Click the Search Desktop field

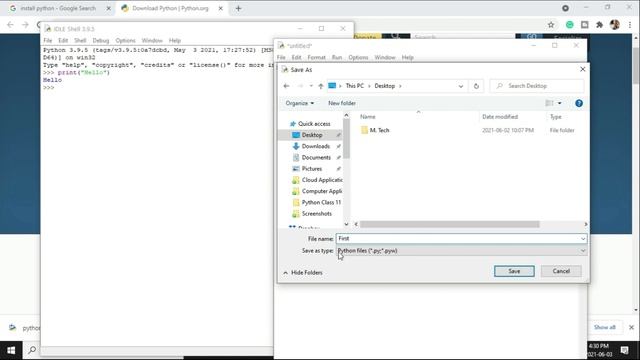(x=537, y=86)
